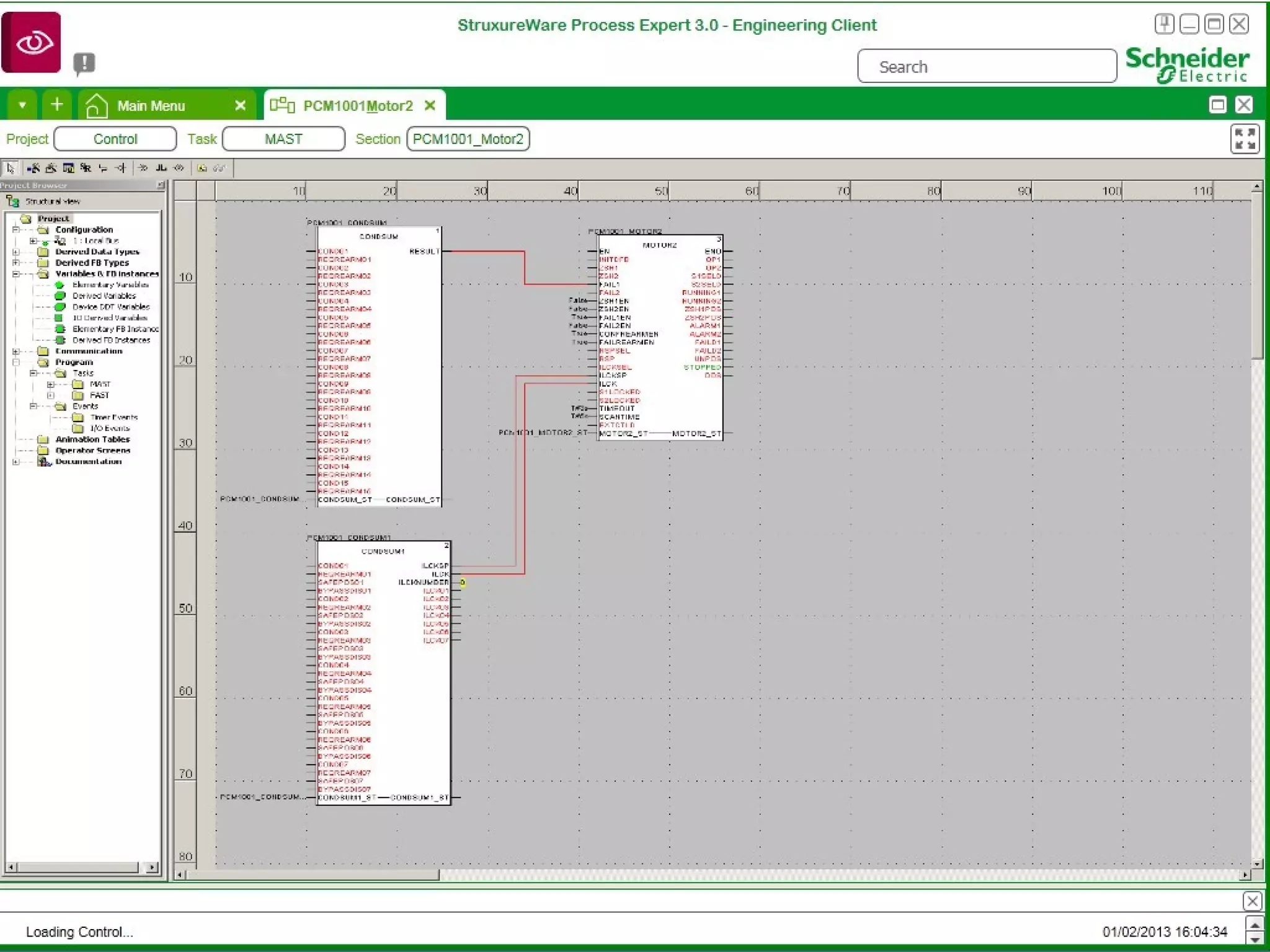Expand the Communication tree node
Viewport: 1270px width, 952px height.
point(16,351)
